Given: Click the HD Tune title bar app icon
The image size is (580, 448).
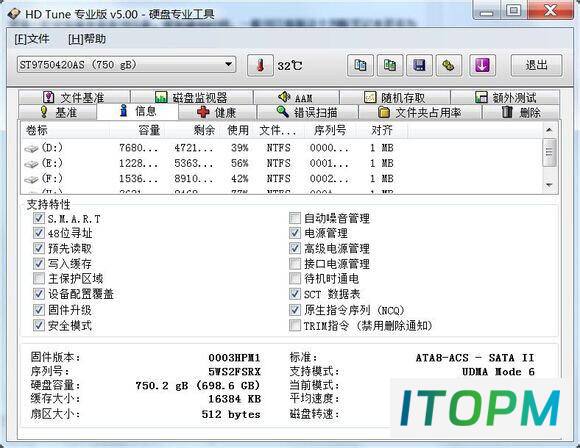Looking at the screenshot, I should point(14,14).
